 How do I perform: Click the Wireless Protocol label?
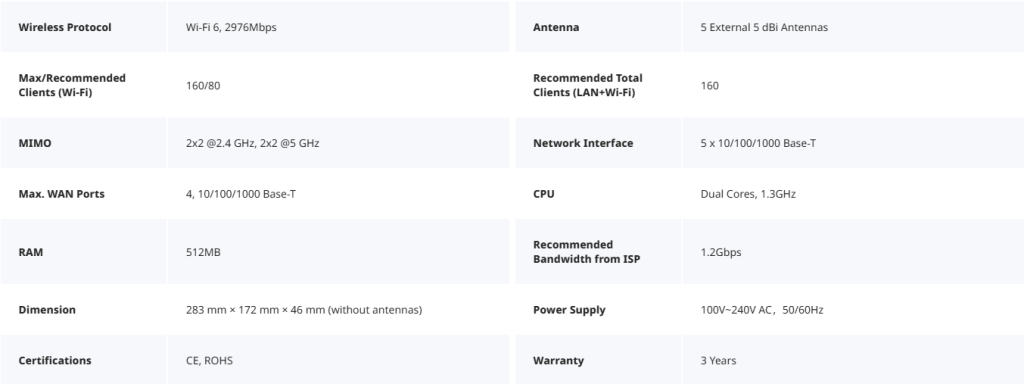point(65,27)
